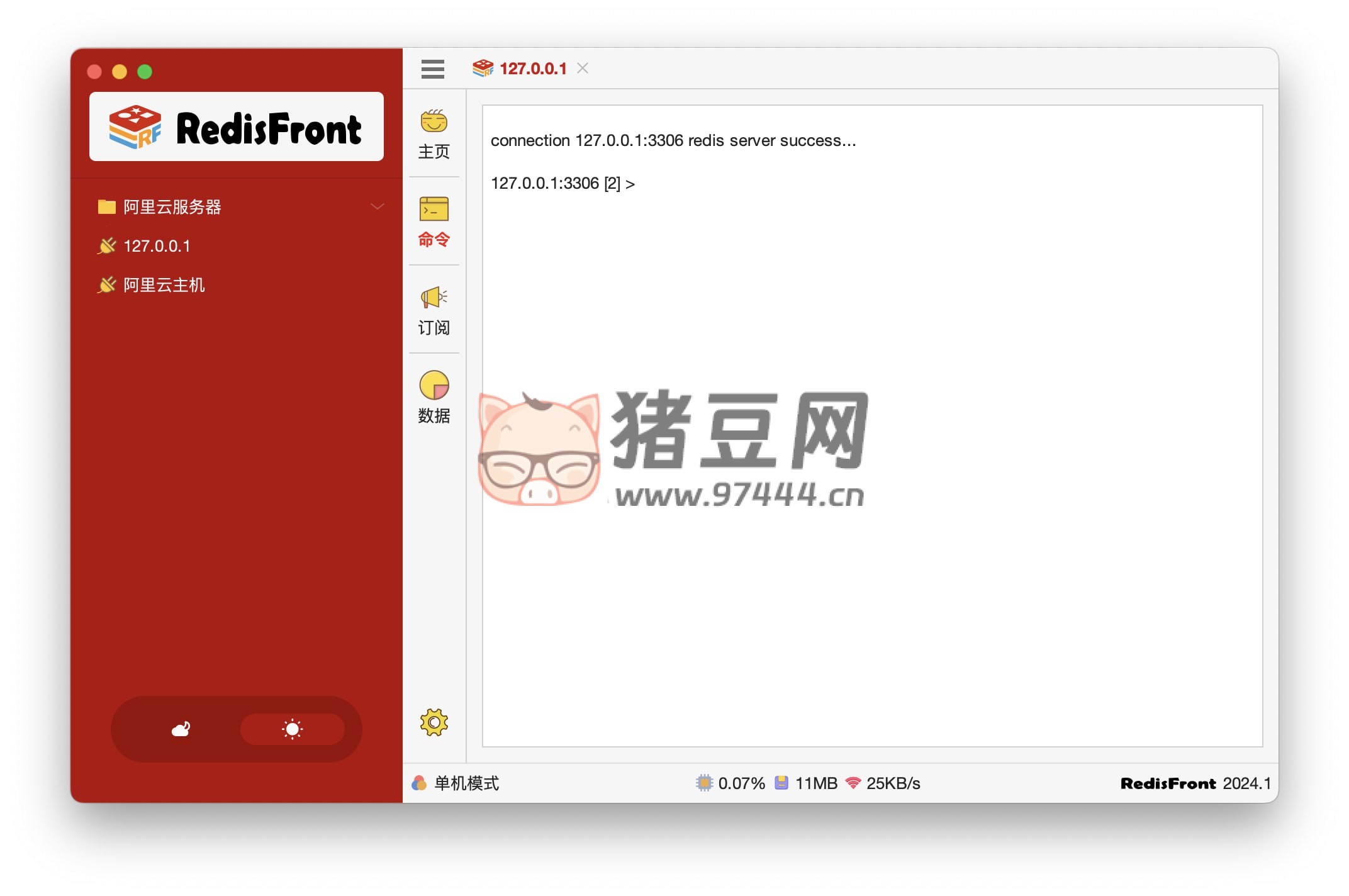Open the 命令 command terminal panel
The width and height of the screenshot is (1349, 896).
[x=434, y=222]
